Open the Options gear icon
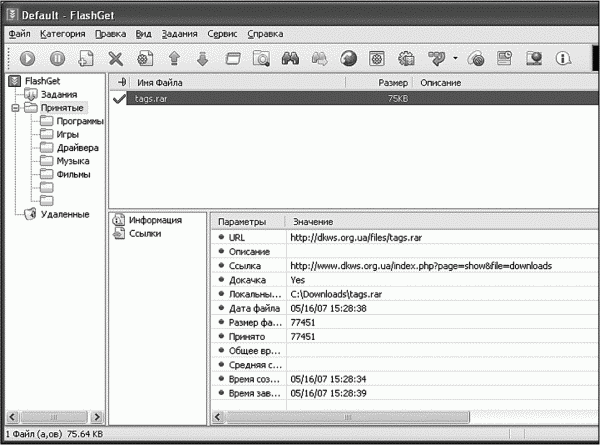The width and height of the screenshot is (600, 445). pyautogui.click(x=406, y=59)
